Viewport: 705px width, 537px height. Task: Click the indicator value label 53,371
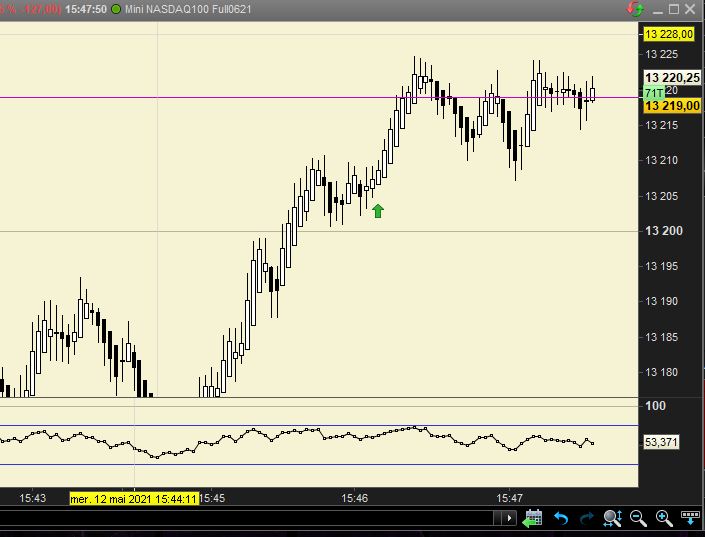(x=661, y=442)
